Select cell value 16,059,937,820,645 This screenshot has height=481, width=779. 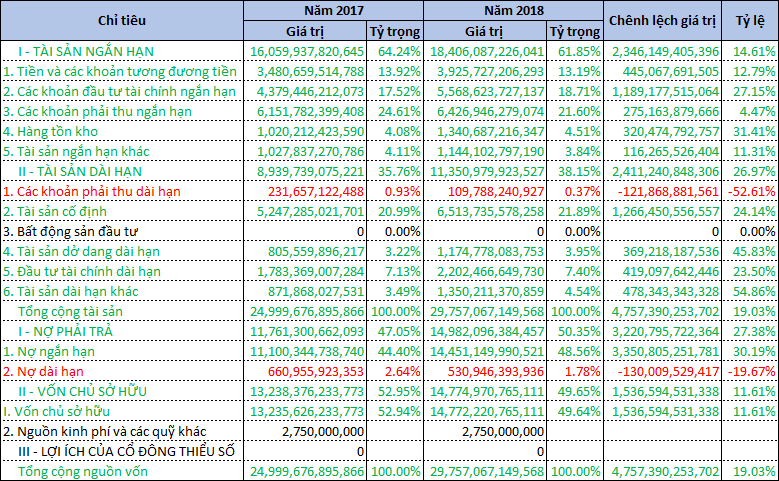coord(307,51)
